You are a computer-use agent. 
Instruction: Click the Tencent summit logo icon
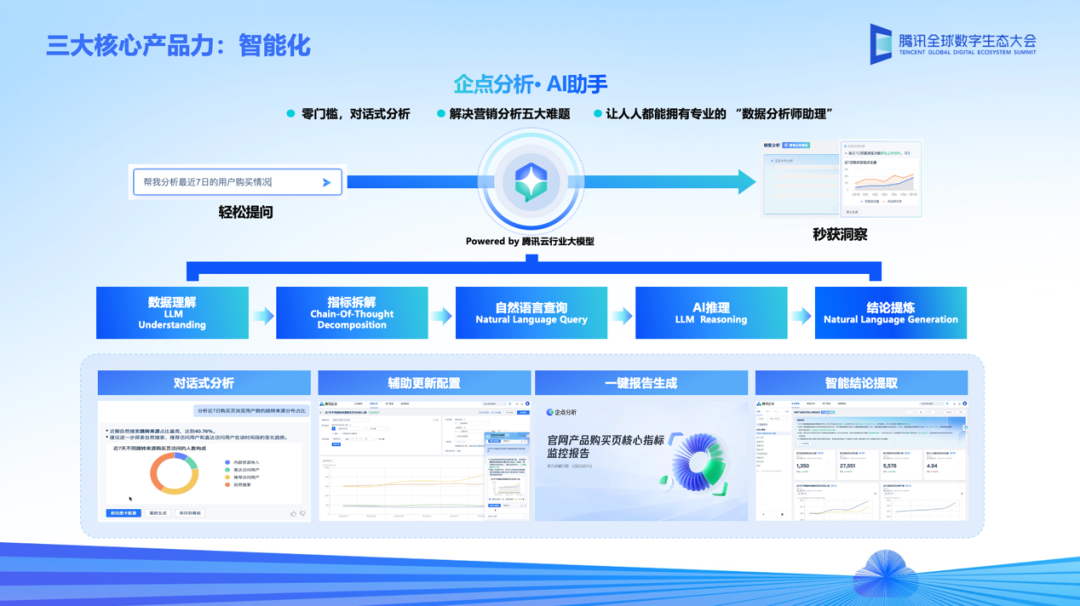click(881, 44)
